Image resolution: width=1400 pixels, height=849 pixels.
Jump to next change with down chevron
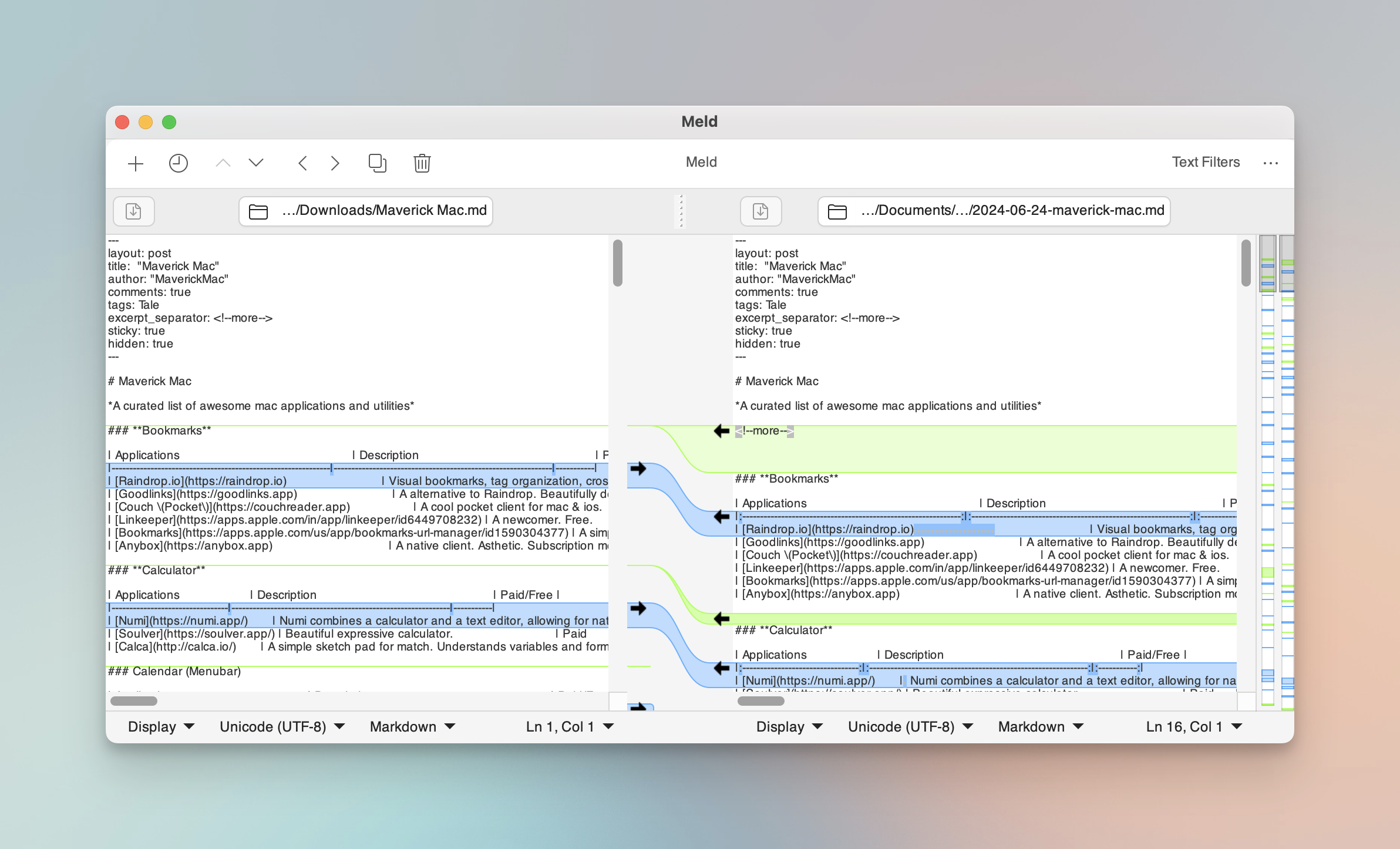256,163
